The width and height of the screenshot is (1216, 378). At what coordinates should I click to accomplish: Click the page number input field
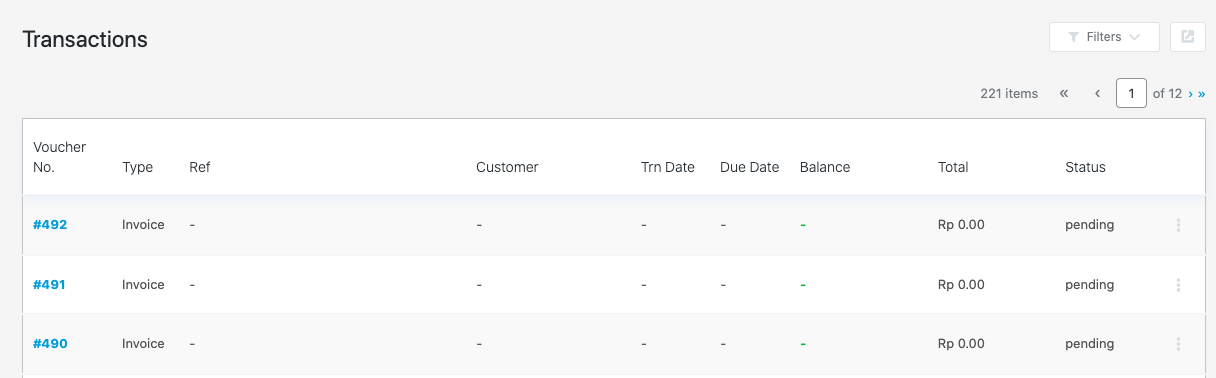(x=1131, y=93)
